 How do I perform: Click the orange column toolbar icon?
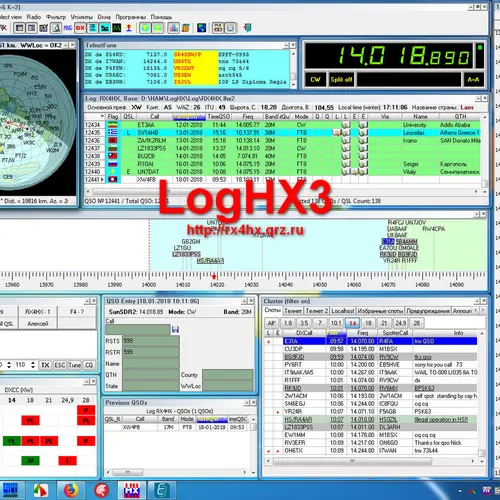186,28
